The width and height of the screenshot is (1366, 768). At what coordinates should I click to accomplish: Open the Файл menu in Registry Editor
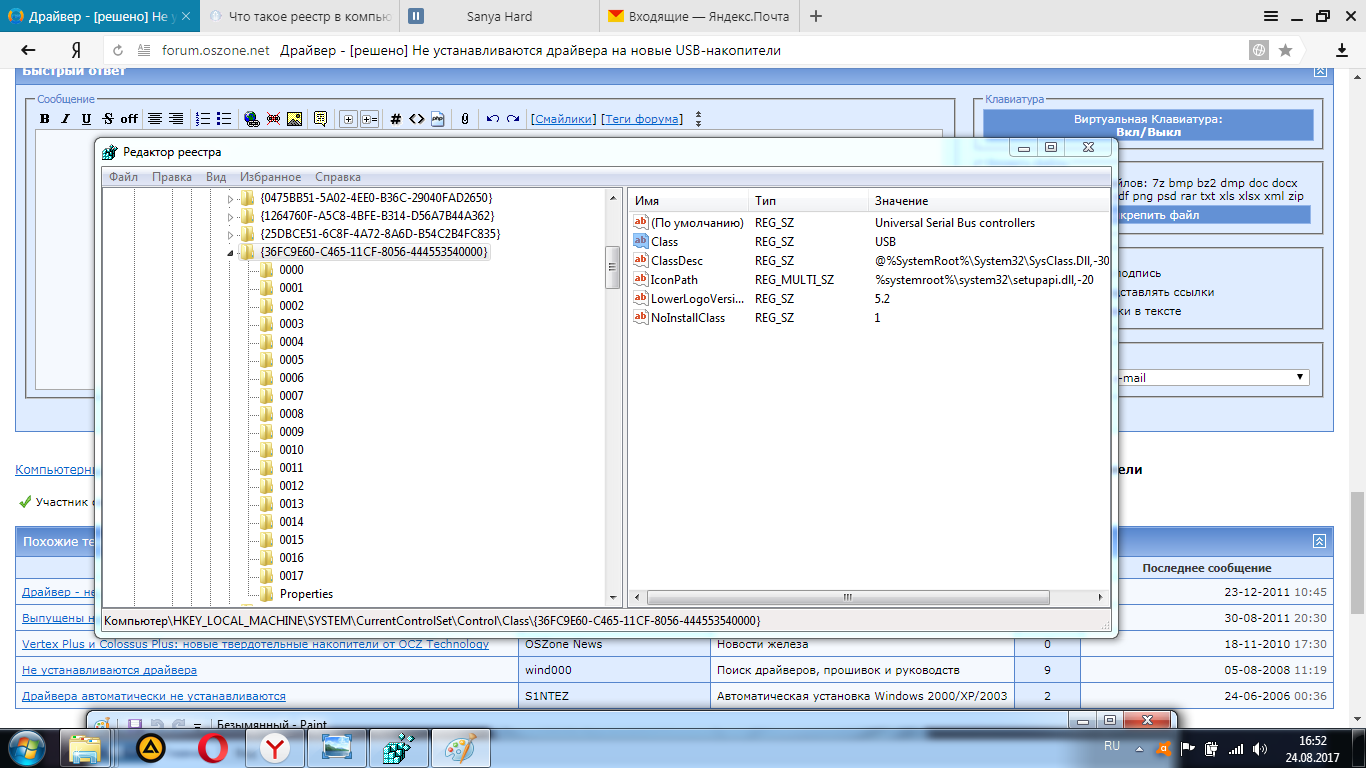124,177
